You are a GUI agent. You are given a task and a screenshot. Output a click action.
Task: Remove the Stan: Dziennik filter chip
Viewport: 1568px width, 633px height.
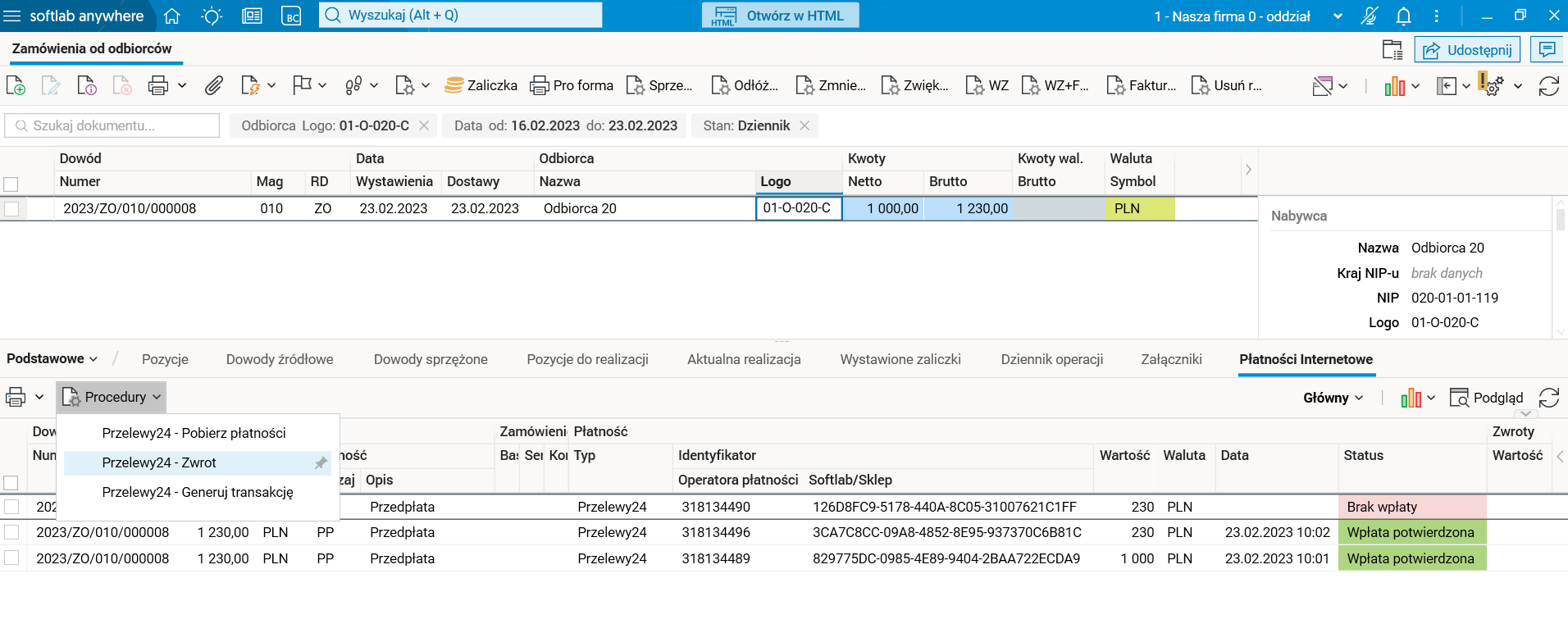click(x=805, y=125)
